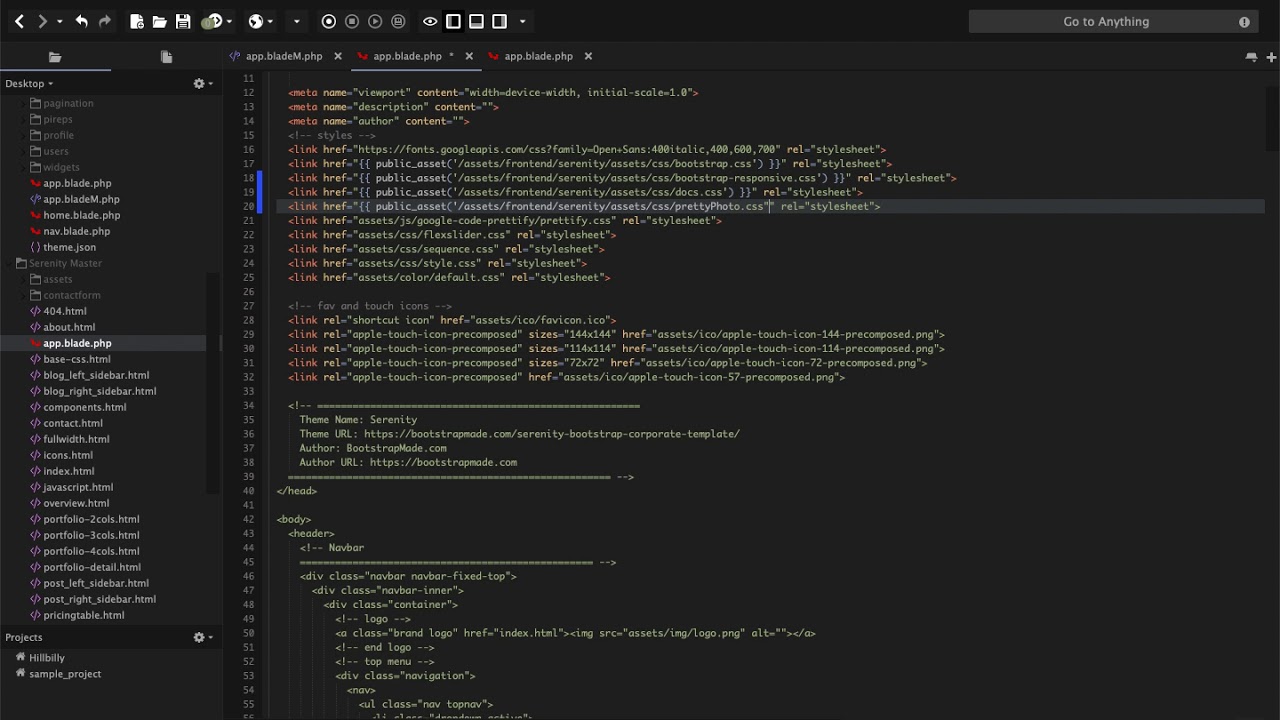This screenshot has height=720, width=1280.
Task: Undo the last edit
Action: (x=81, y=21)
